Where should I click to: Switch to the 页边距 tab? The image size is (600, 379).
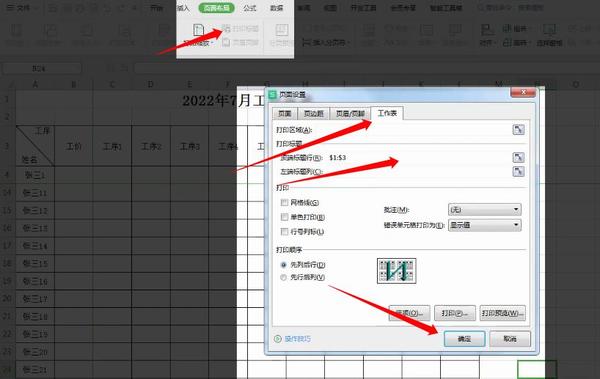314,114
